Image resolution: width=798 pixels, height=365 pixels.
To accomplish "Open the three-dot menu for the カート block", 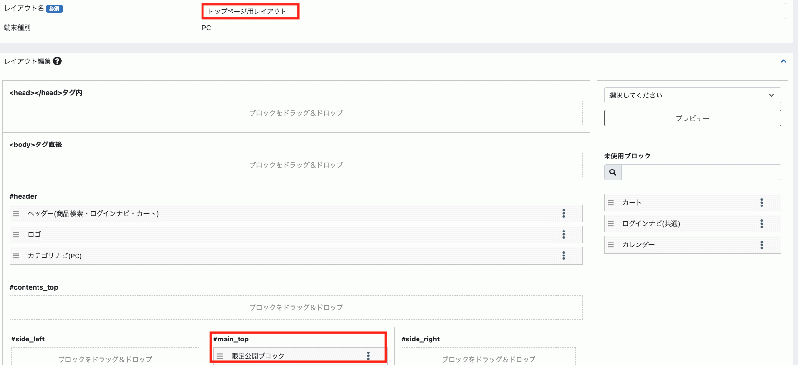I will (x=762, y=203).
